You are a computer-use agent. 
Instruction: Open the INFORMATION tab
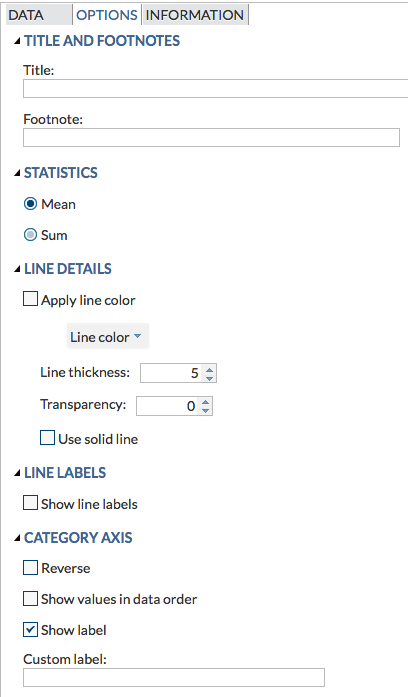coord(195,15)
